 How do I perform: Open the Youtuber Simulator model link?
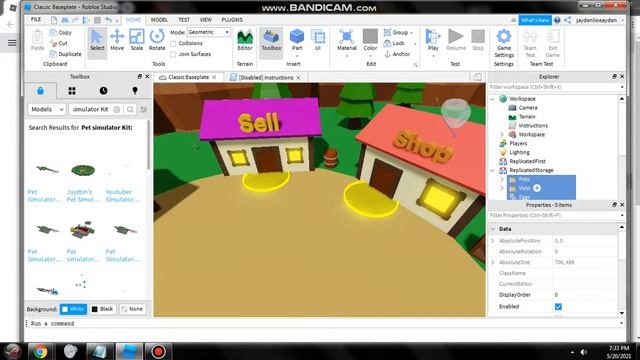point(123,196)
